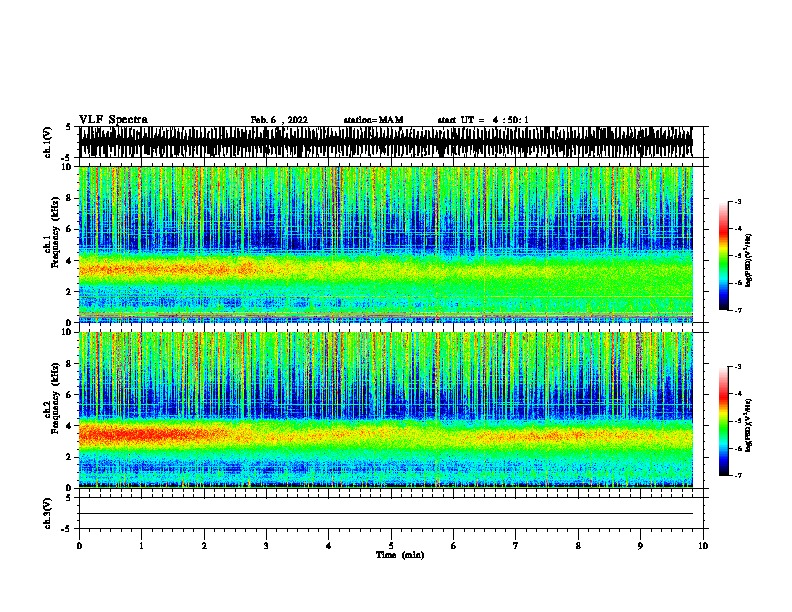Select the date text "Feb. 6, 2022"
792x612 pixels.
(279, 120)
